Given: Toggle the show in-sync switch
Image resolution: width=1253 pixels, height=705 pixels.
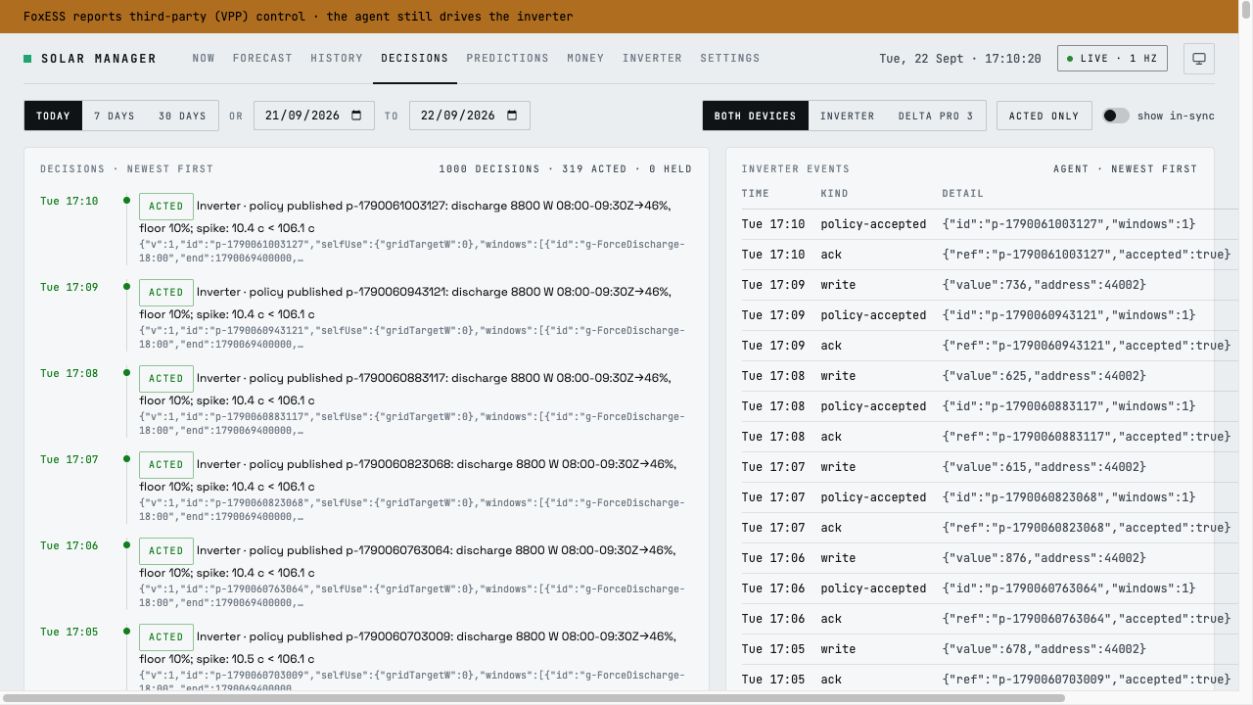Looking at the screenshot, I should (x=1116, y=116).
